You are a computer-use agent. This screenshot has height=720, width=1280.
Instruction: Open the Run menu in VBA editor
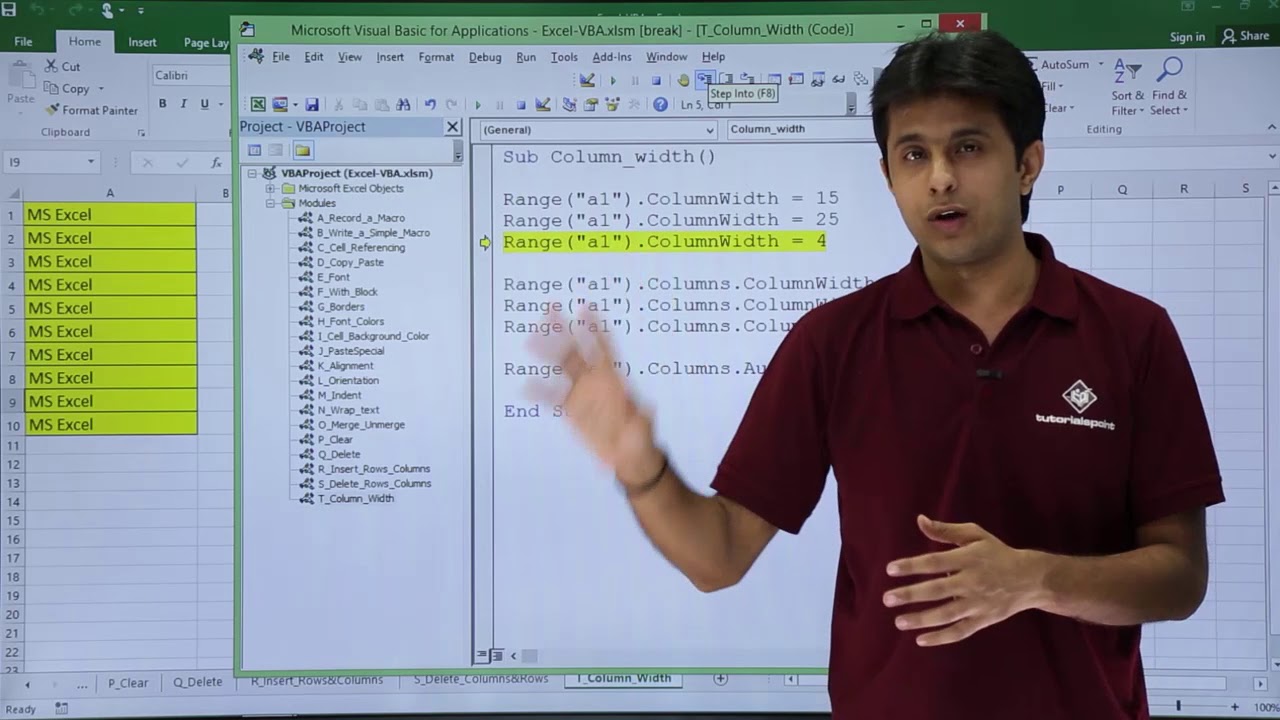[x=526, y=57]
